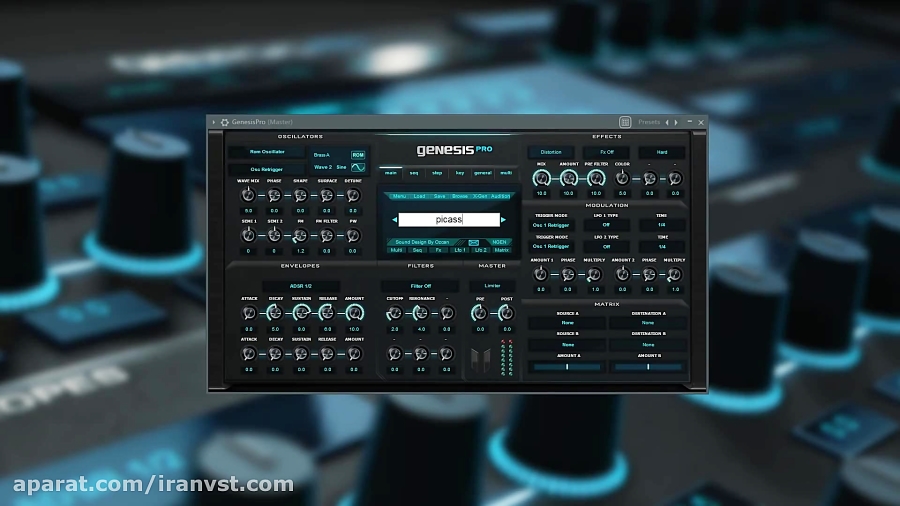This screenshot has width=900, height=506.
Task: Click the envelope mail icon
Action: (474, 242)
